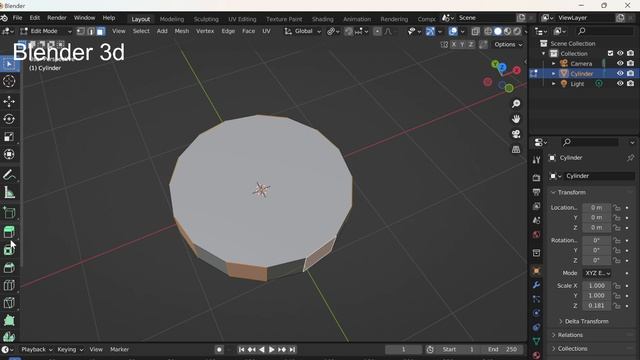640x360 pixels.
Task: Collapse the Transform panel
Action: click(x=571, y=192)
